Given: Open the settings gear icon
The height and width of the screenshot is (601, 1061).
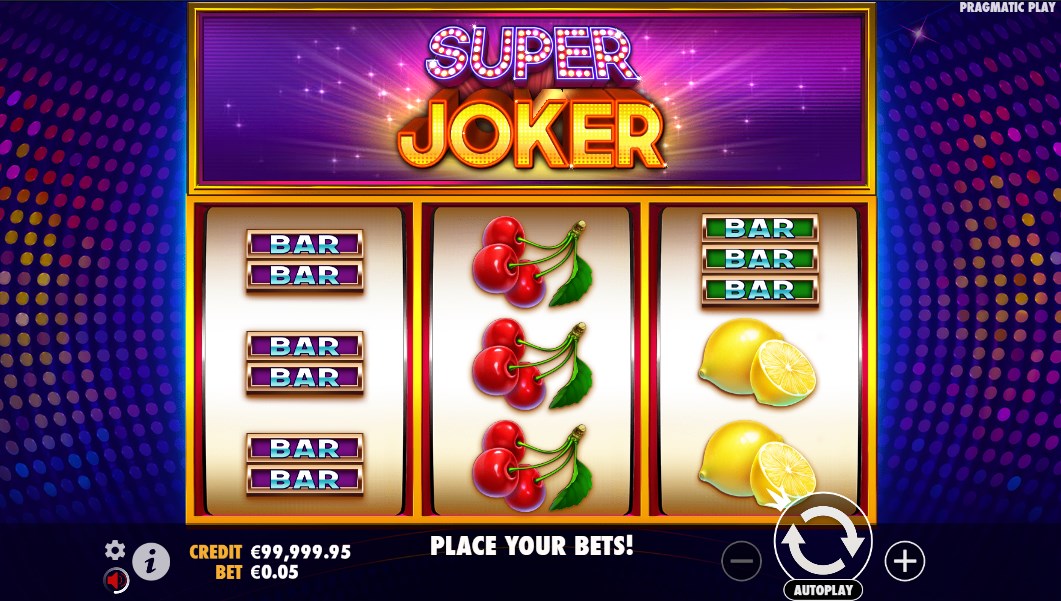Looking at the screenshot, I should (x=115, y=550).
